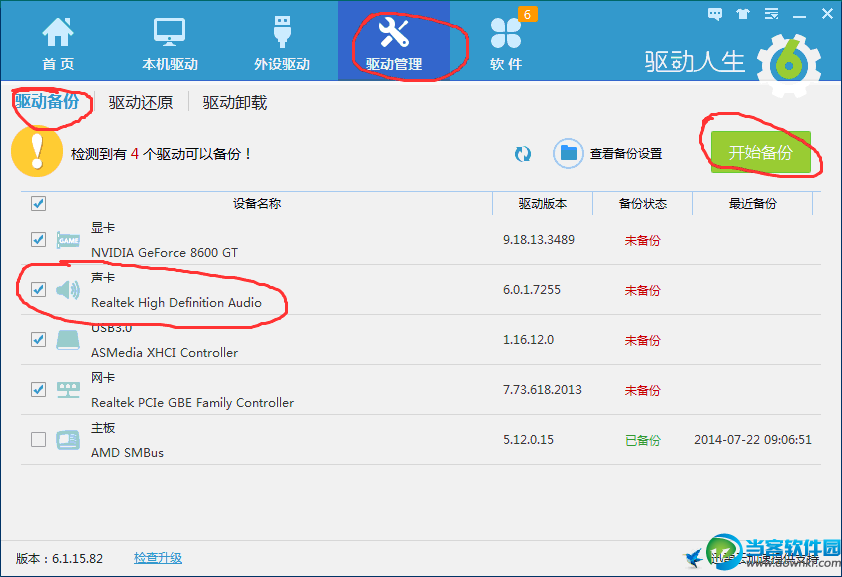Open the skin T-shirt icon
The image size is (842, 577).
pos(743,14)
